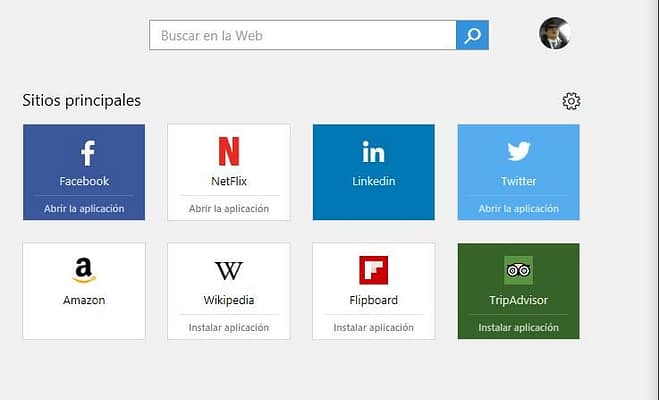This screenshot has height=400, width=659.
Task: Click the 'Twitter' tile label
Action: [519, 181]
